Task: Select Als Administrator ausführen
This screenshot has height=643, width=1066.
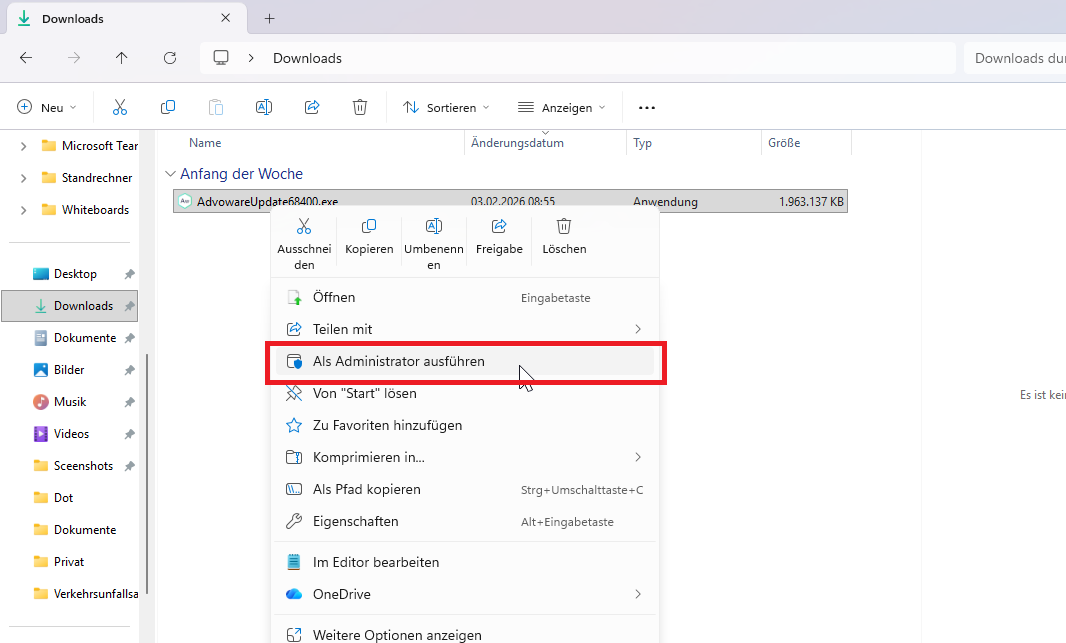Action: (464, 362)
